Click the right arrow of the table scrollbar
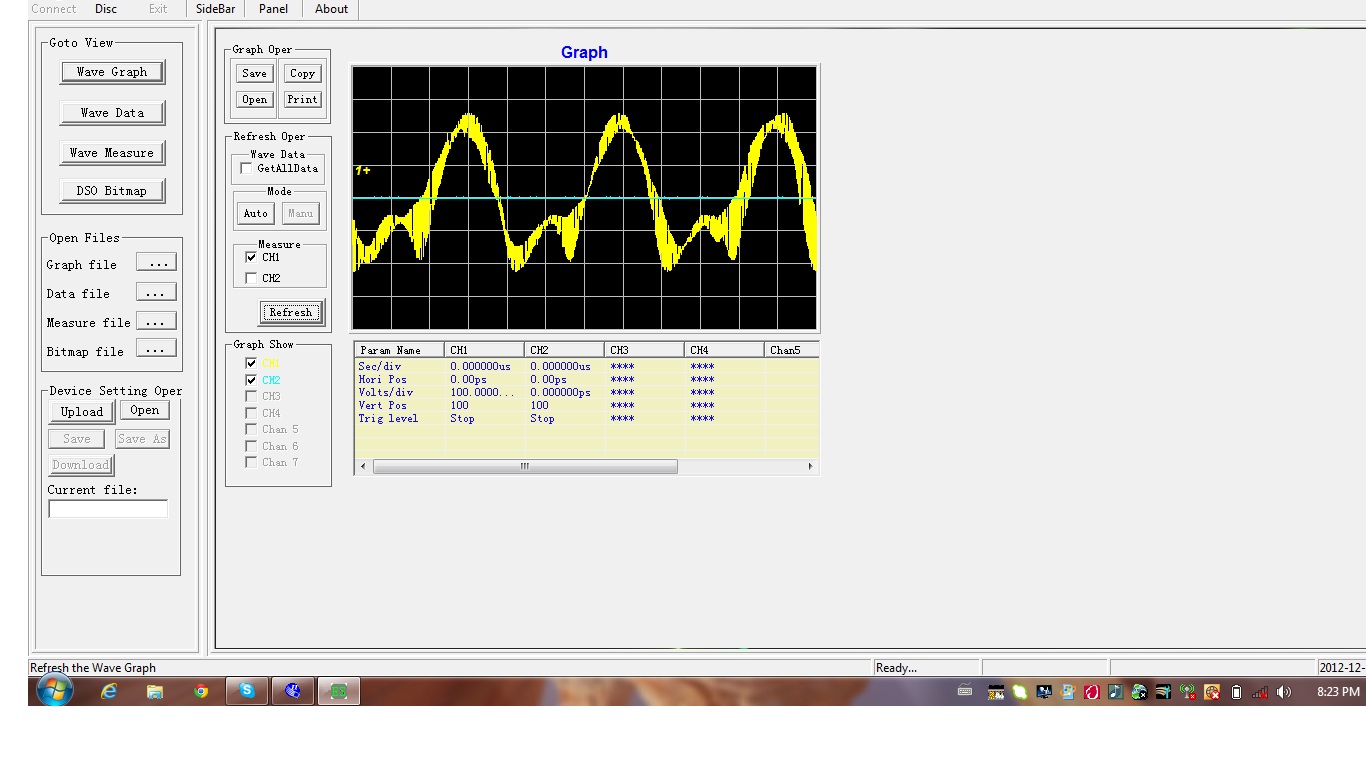 click(810, 466)
